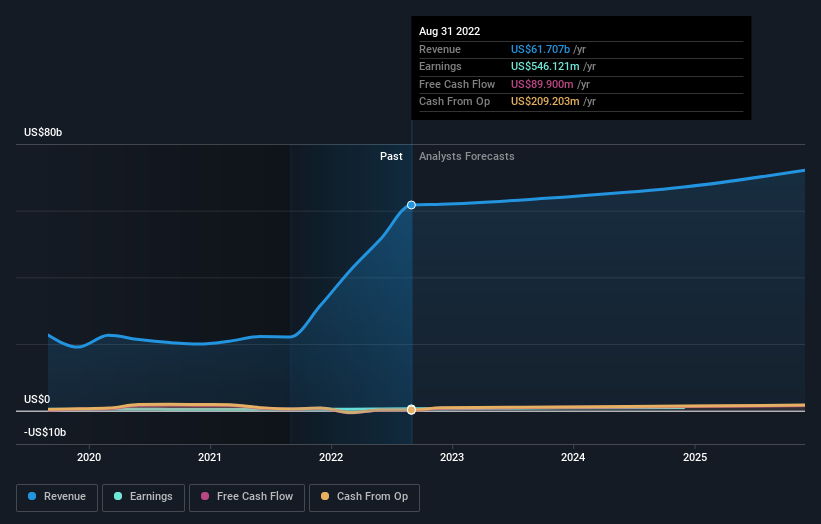
Task: Click the 2023 x-axis label
Action: tap(452, 457)
